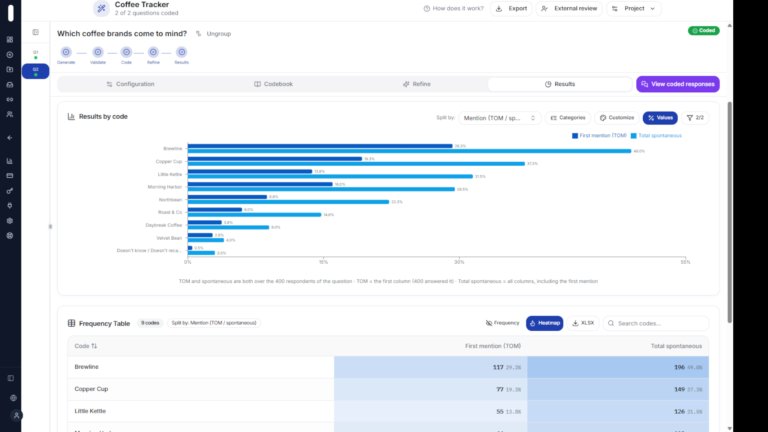Click the credit card icon in the sidebar

coord(10,176)
